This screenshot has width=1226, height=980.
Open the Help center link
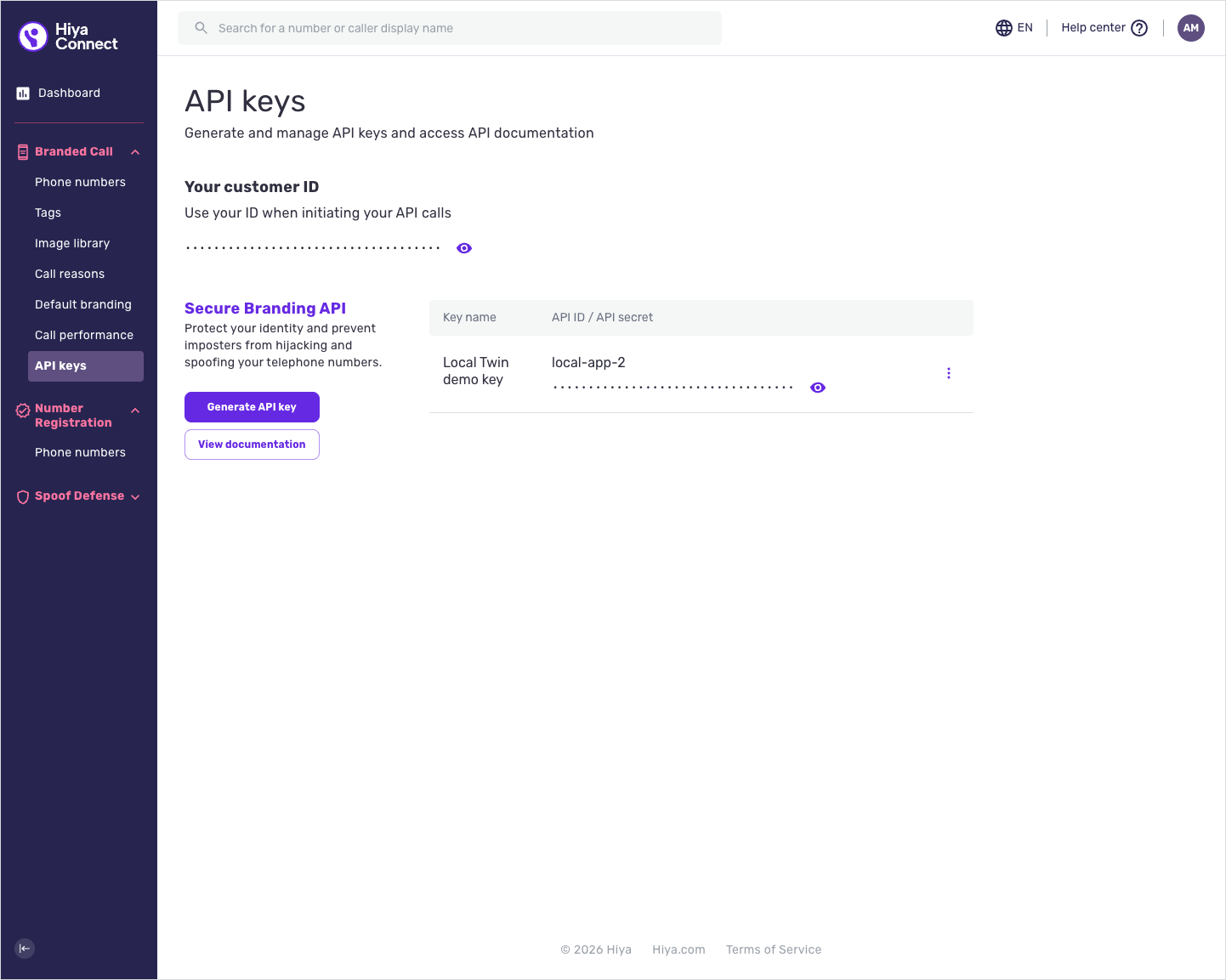1093,27
